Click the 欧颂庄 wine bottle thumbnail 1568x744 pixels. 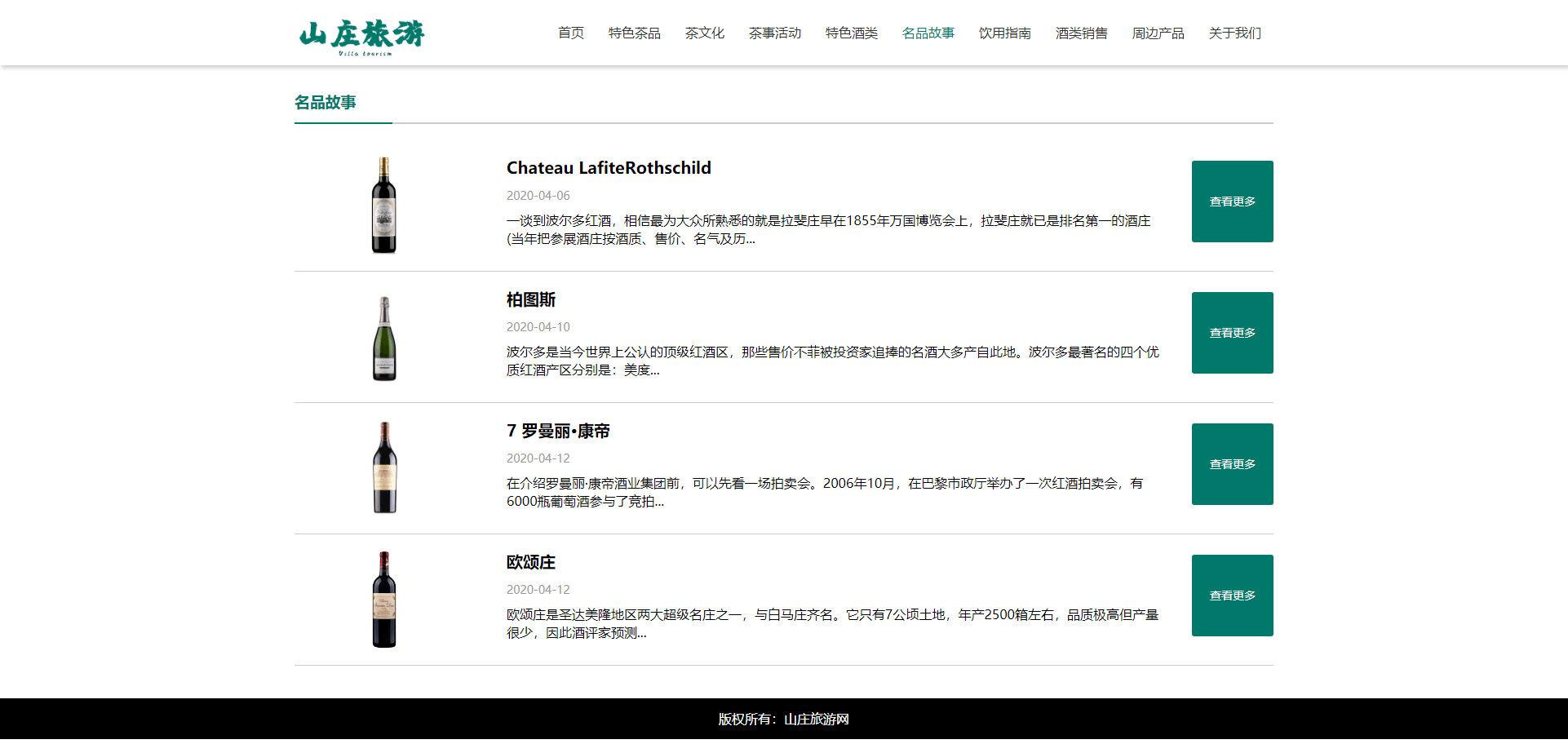pos(384,600)
